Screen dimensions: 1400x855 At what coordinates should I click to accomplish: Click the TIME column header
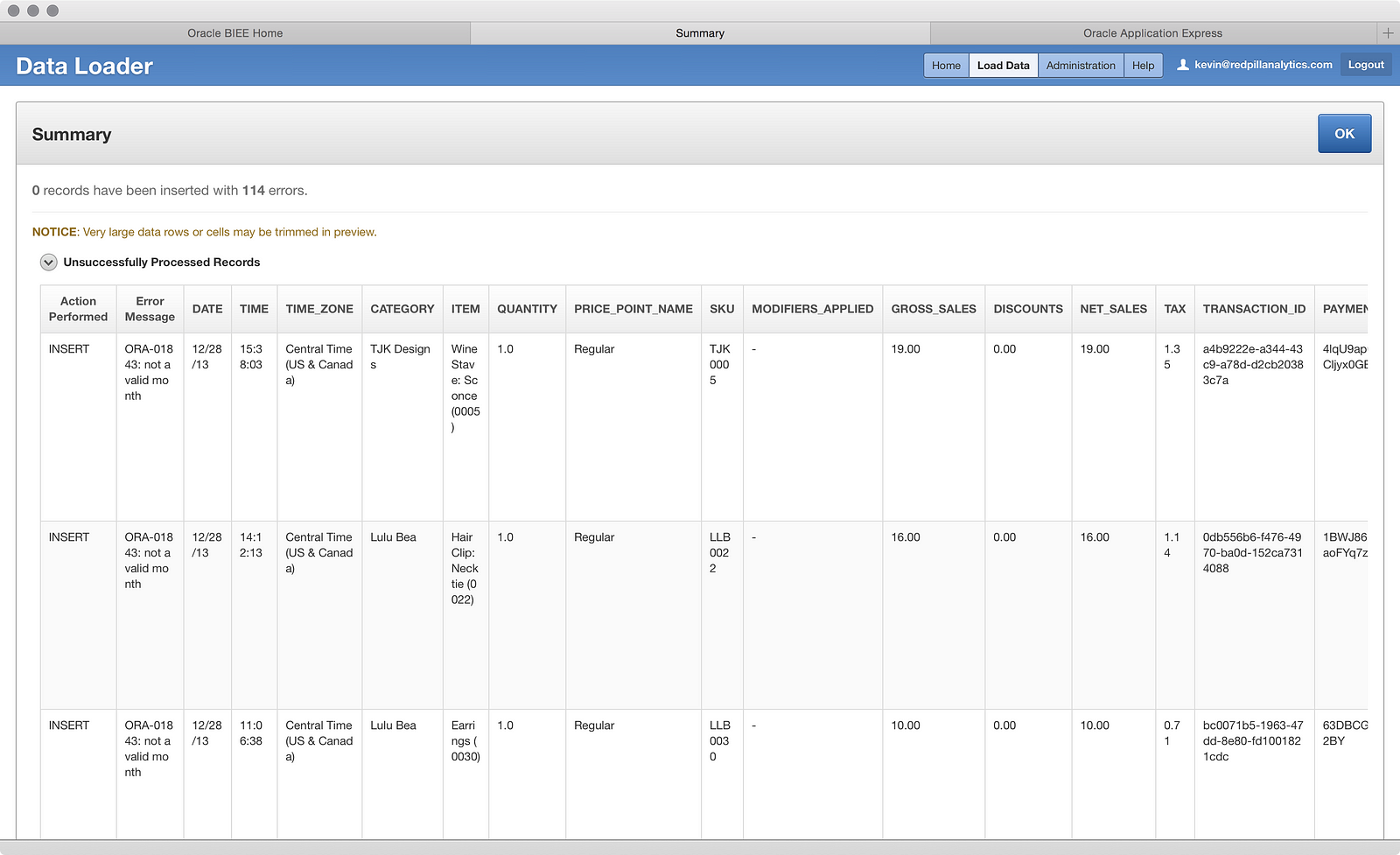pyautogui.click(x=254, y=309)
